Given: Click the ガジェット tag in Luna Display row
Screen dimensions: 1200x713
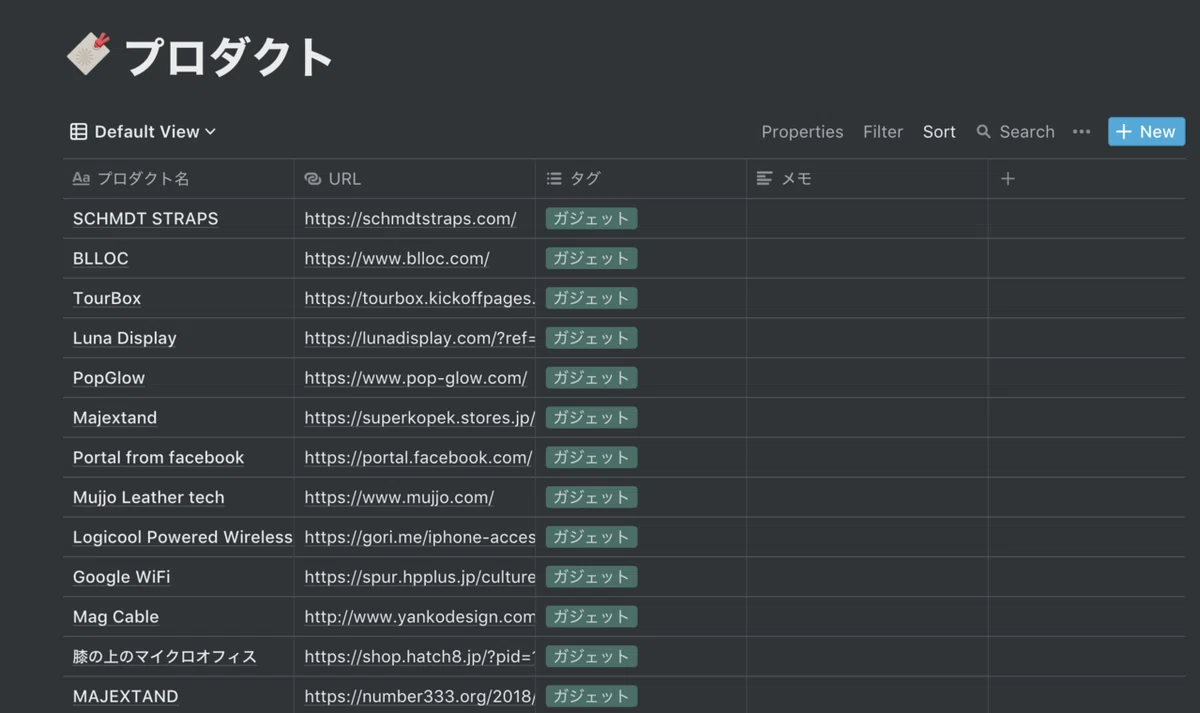Looking at the screenshot, I should coord(591,338).
